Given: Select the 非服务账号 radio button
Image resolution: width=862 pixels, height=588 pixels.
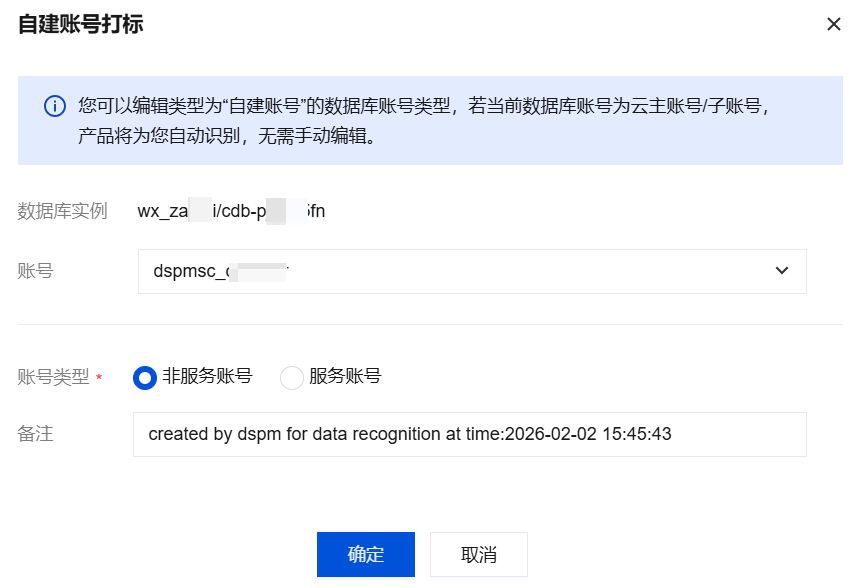Looking at the screenshot, I should [x=145, y=377].
